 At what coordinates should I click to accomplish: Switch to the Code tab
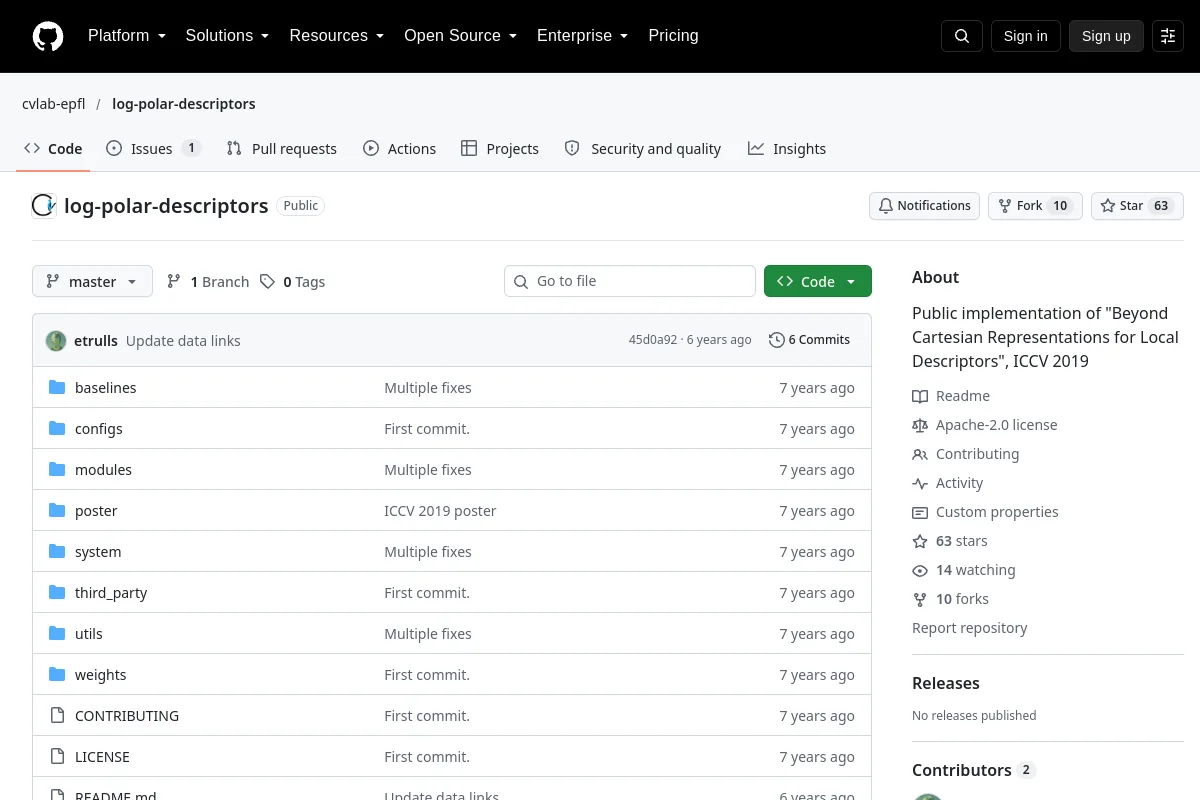[53, 149]
